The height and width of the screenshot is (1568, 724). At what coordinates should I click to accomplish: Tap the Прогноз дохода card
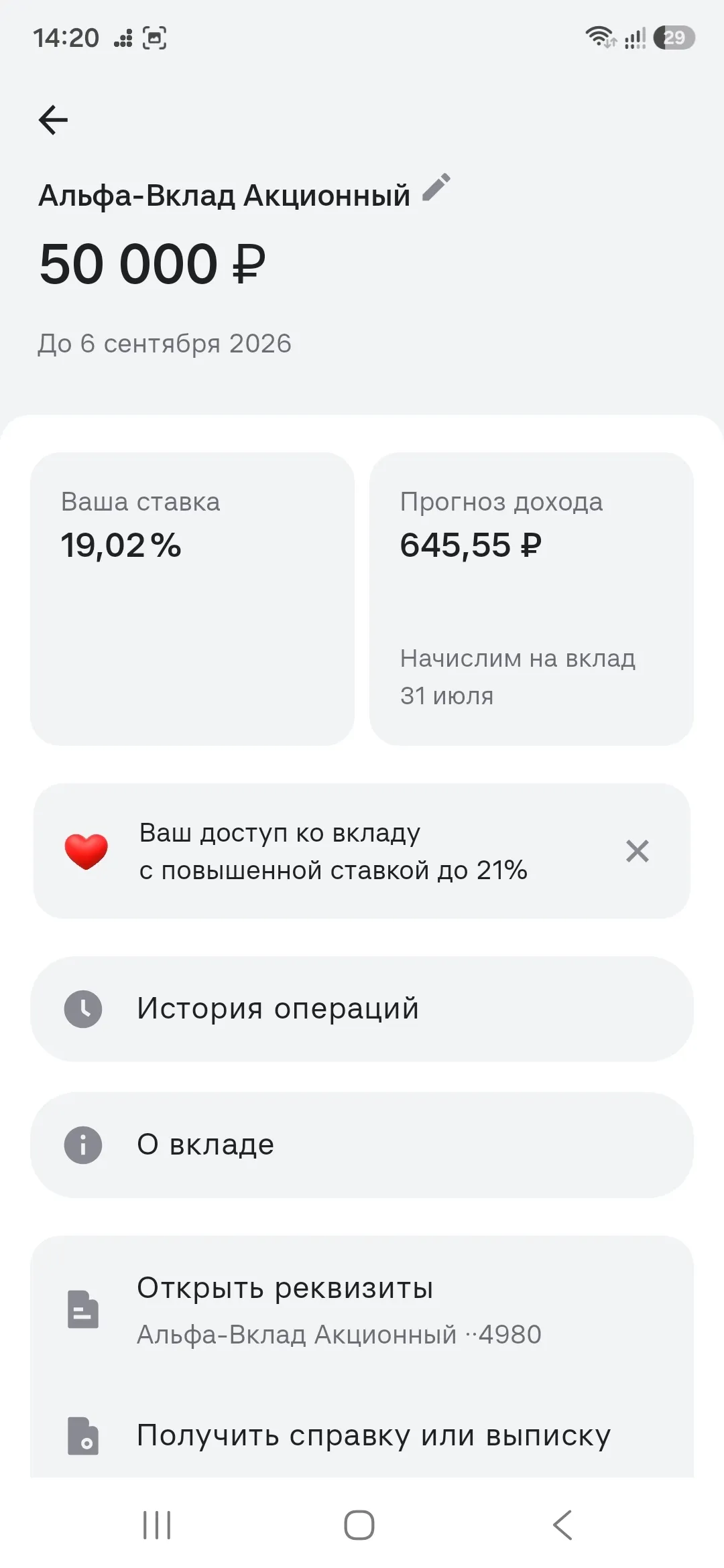click(532, 598)
